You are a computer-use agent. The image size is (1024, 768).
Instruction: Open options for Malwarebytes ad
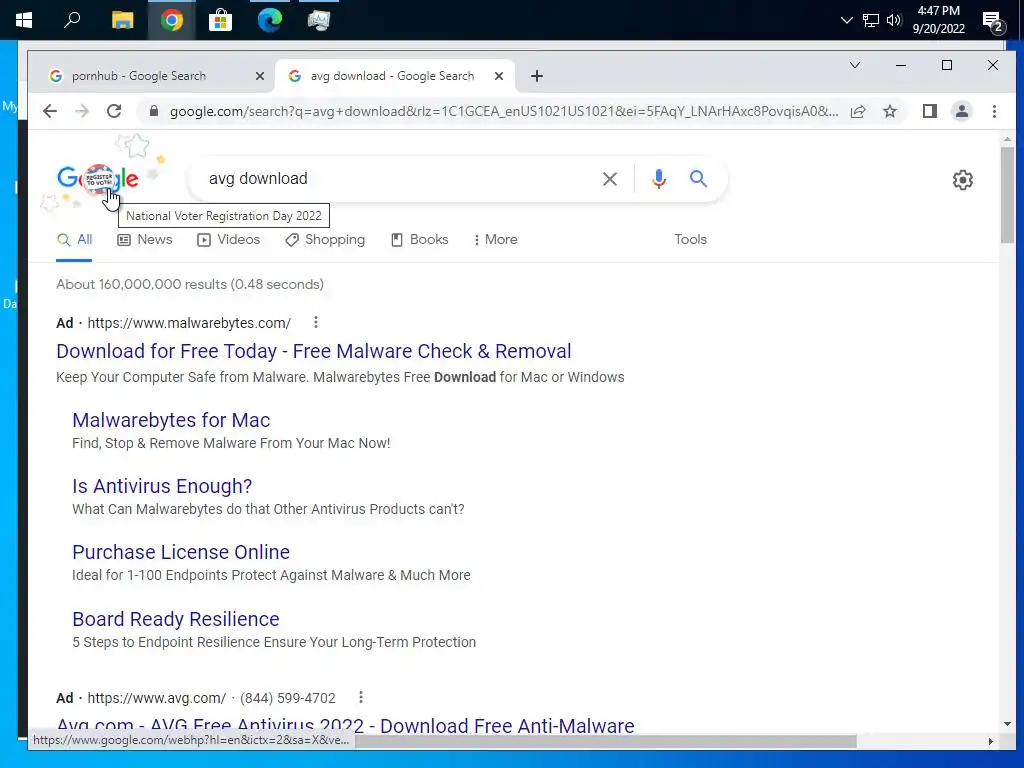click(x=315, y=322)
